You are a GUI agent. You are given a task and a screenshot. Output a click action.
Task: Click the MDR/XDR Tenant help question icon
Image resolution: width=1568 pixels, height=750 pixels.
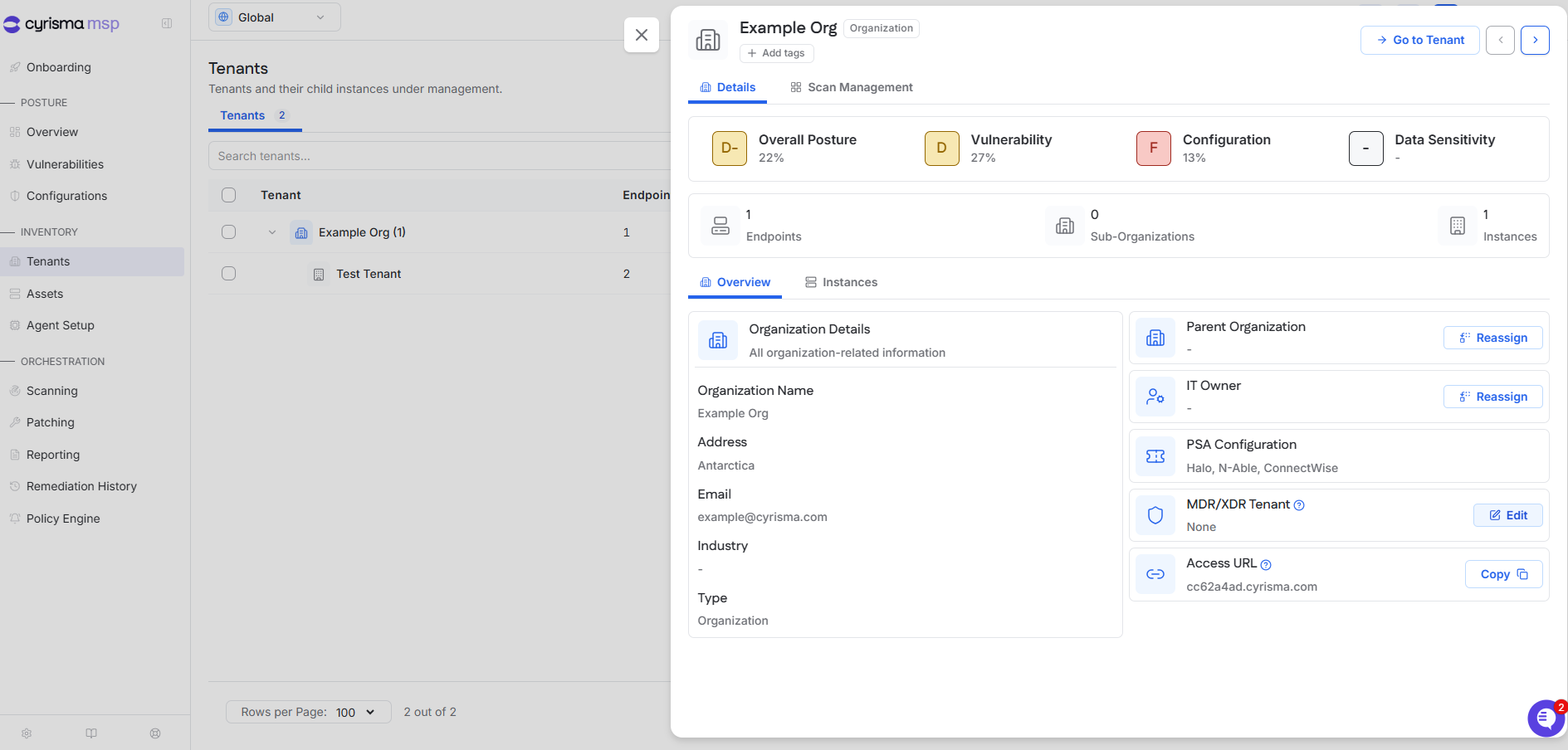pos(1300,505)
